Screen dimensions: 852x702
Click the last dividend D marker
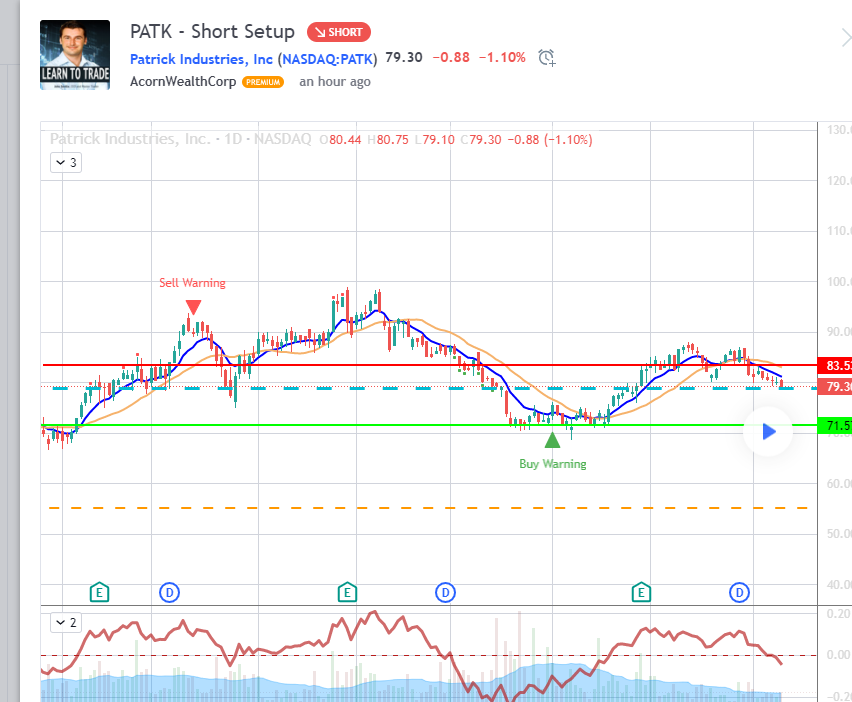(x=739, y=593)
